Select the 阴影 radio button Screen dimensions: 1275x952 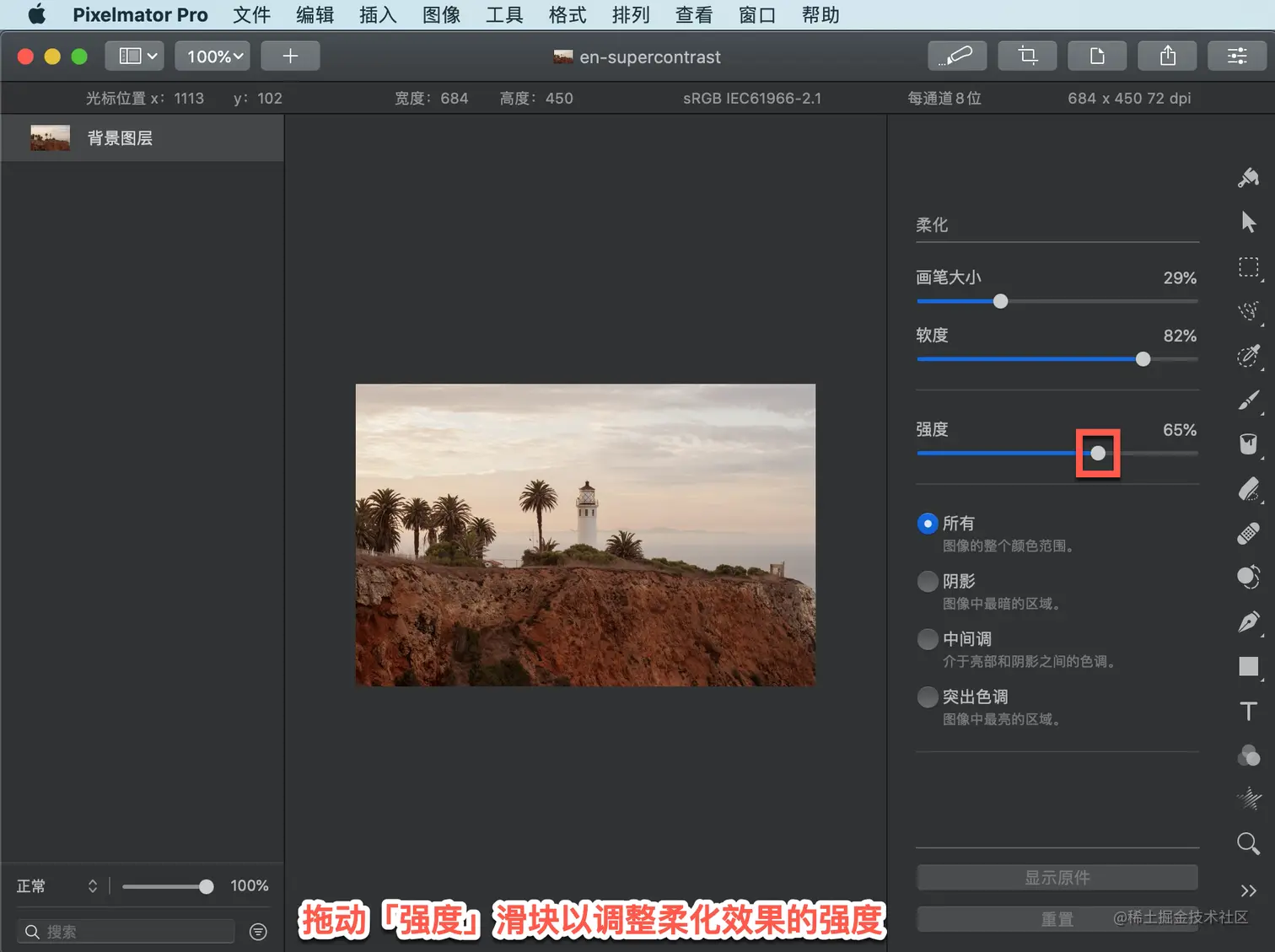click(x=928, y=581)
